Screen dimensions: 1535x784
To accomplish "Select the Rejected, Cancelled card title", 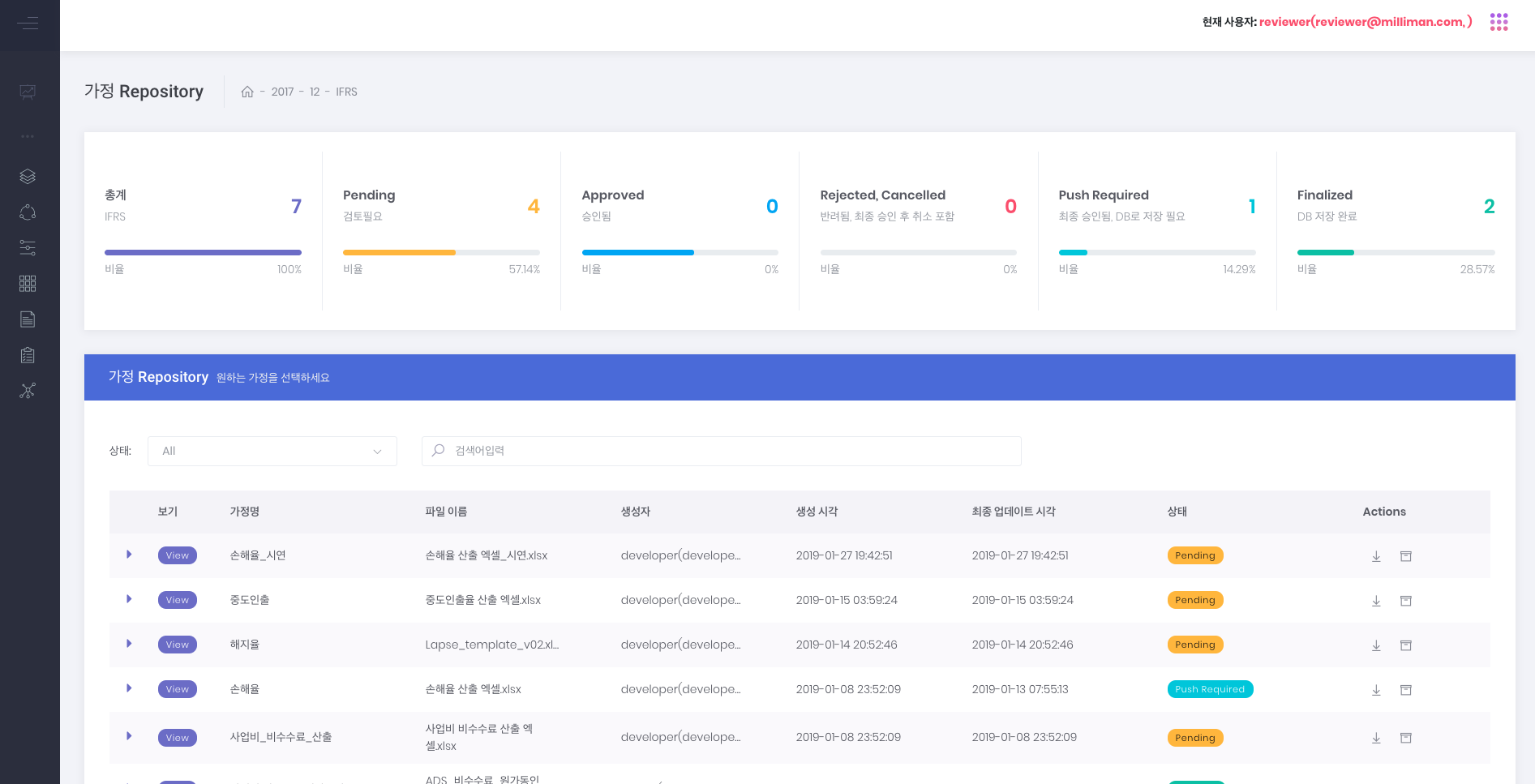I will pos(882,195).
